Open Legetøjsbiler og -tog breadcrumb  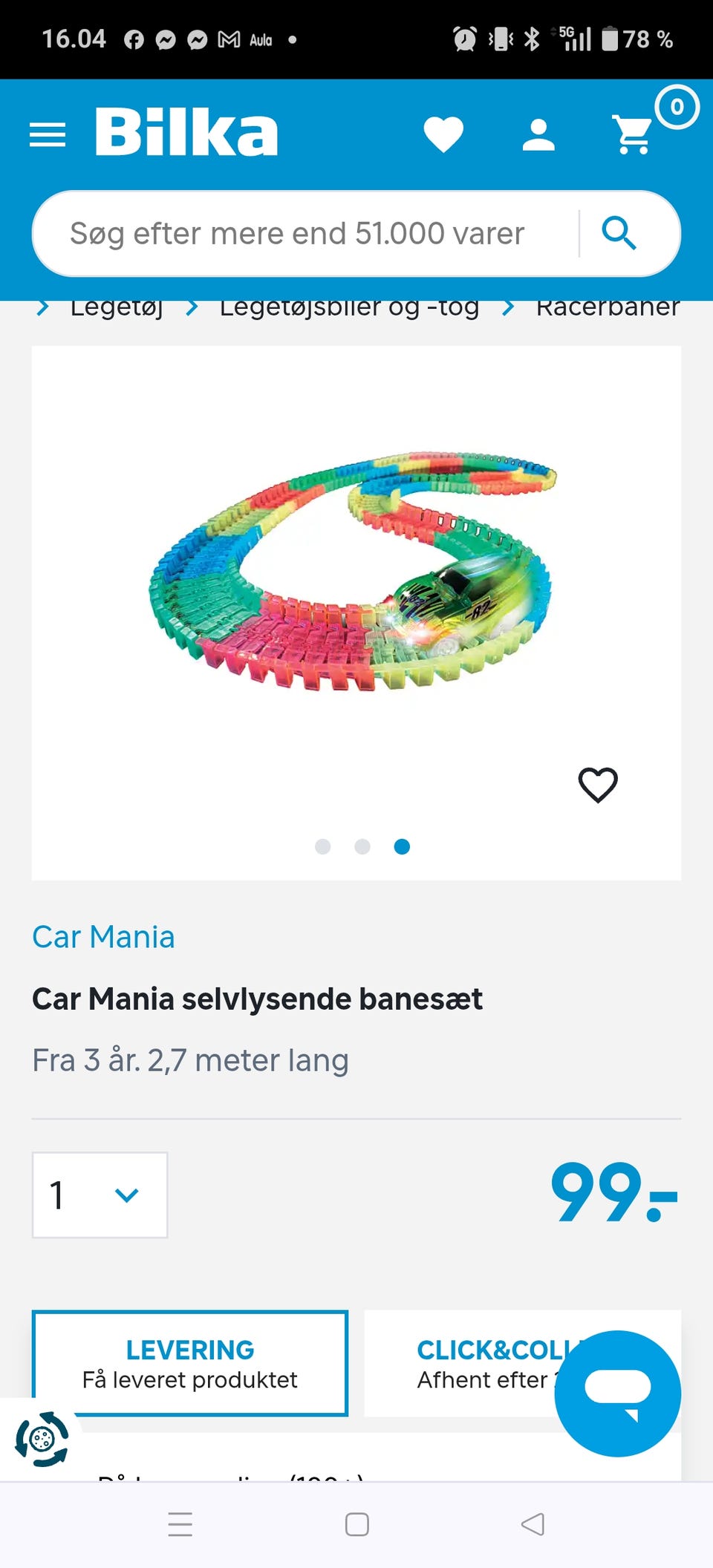point(349,308)
